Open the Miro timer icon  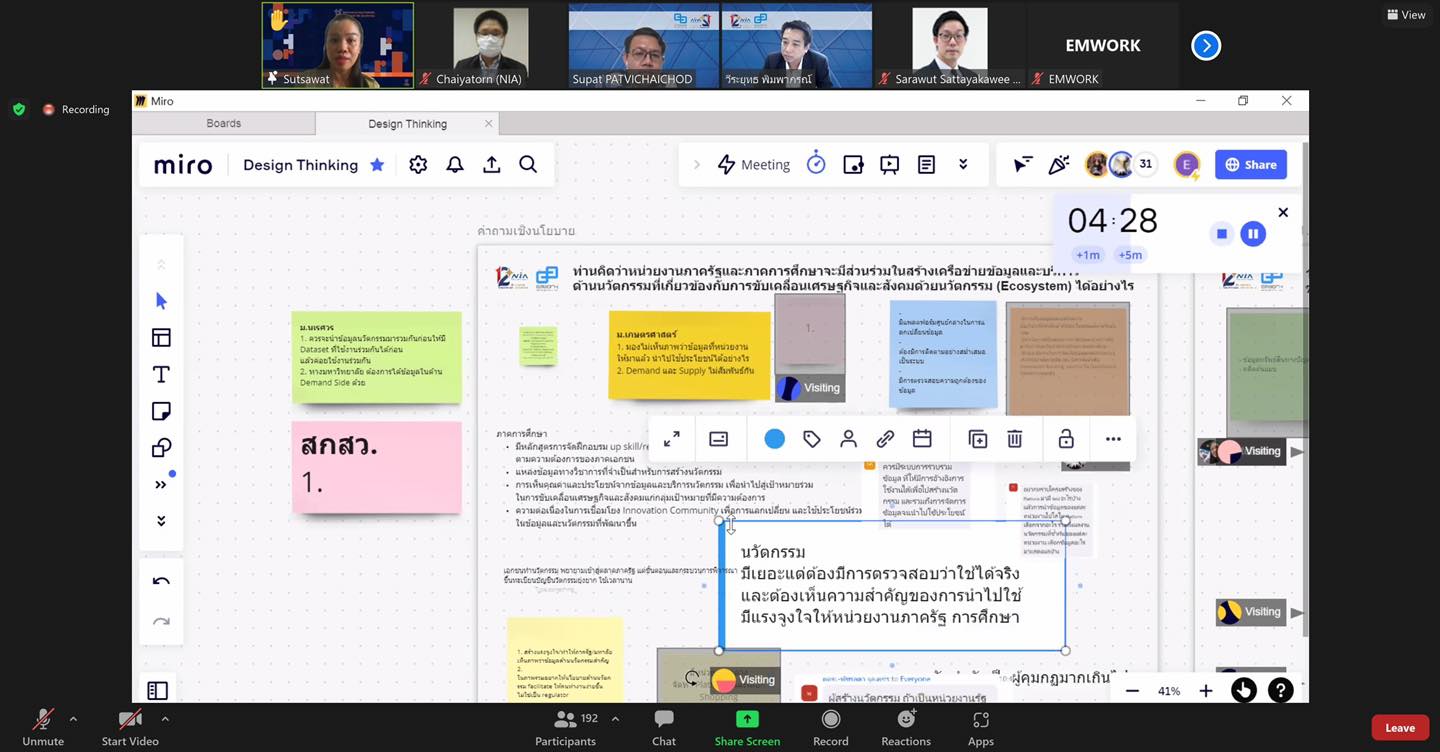pos(816,164)
